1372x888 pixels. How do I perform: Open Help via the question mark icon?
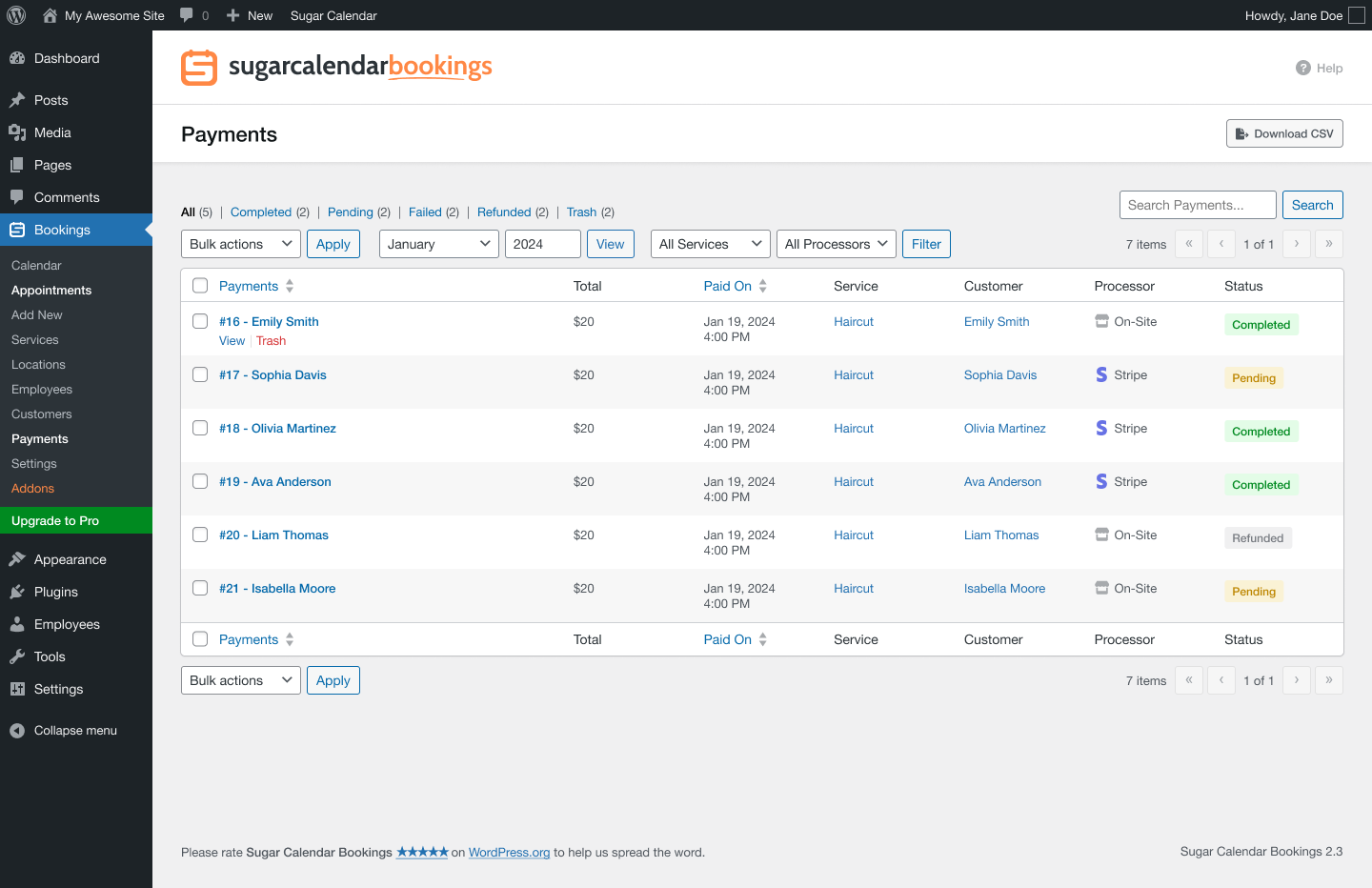coord(1303,68)
